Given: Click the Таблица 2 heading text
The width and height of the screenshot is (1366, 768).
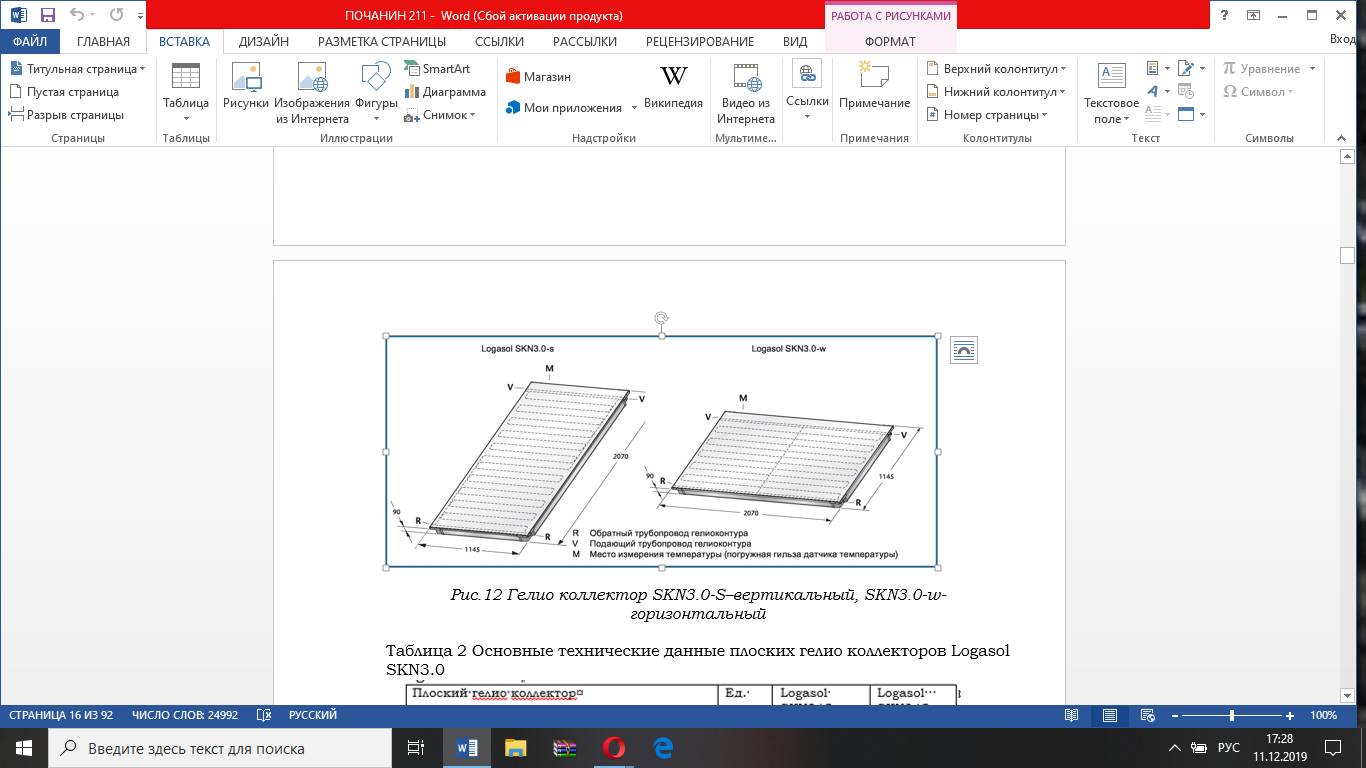Looking at the screenshot, I should point(698,660).
